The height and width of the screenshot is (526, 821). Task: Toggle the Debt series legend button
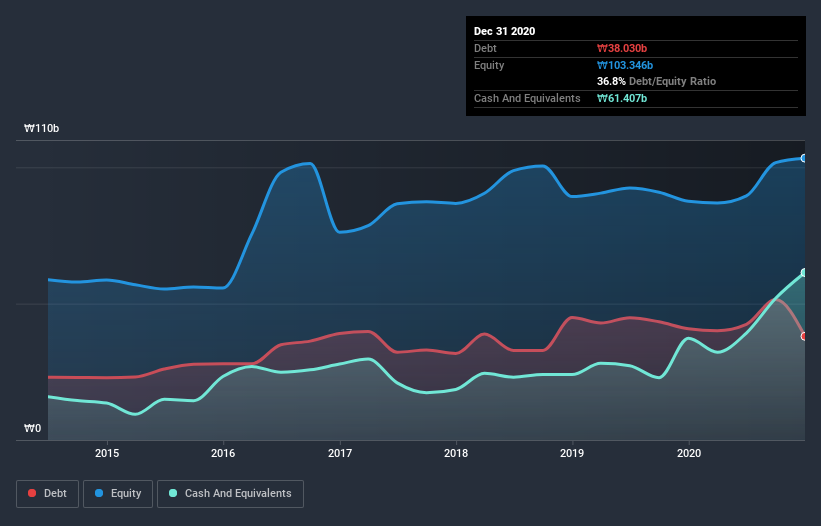pos(47,494)
